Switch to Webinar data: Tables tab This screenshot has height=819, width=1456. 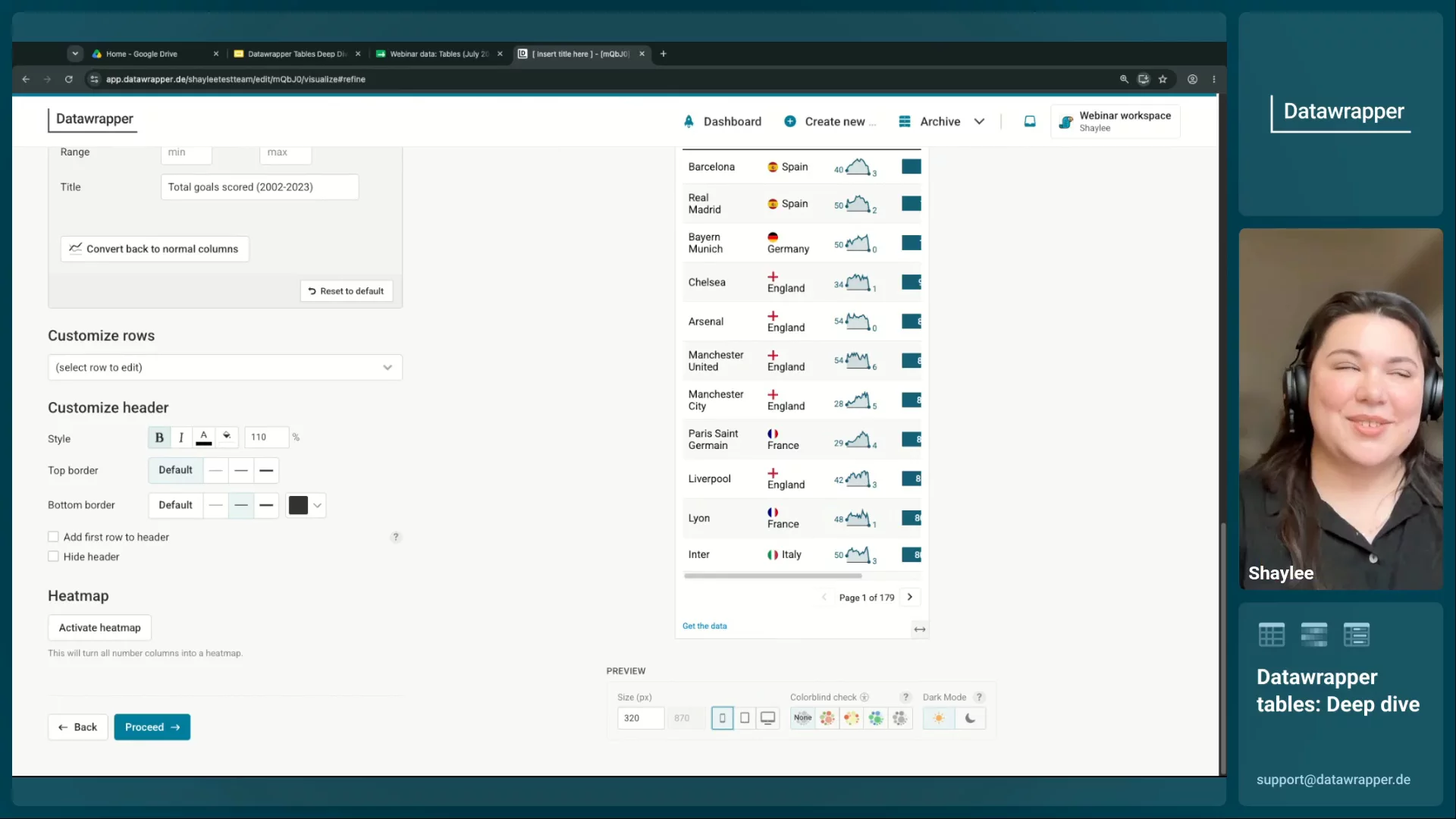439,54
